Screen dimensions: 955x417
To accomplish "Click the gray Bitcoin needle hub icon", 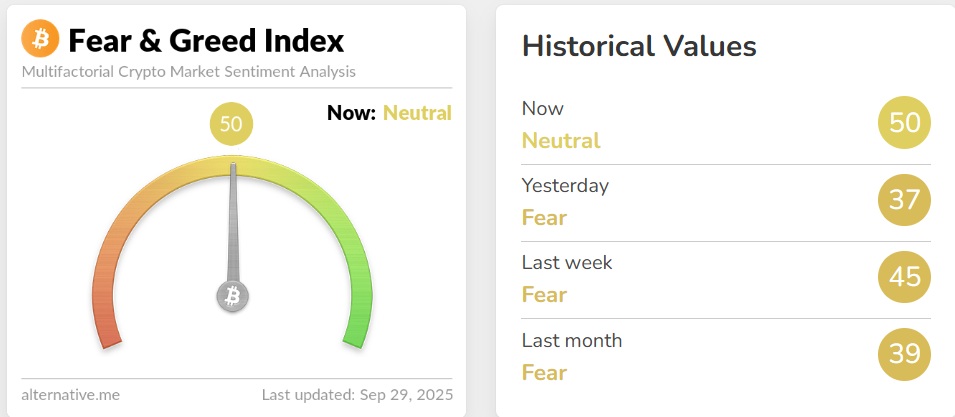I will [x=233, y=296].
